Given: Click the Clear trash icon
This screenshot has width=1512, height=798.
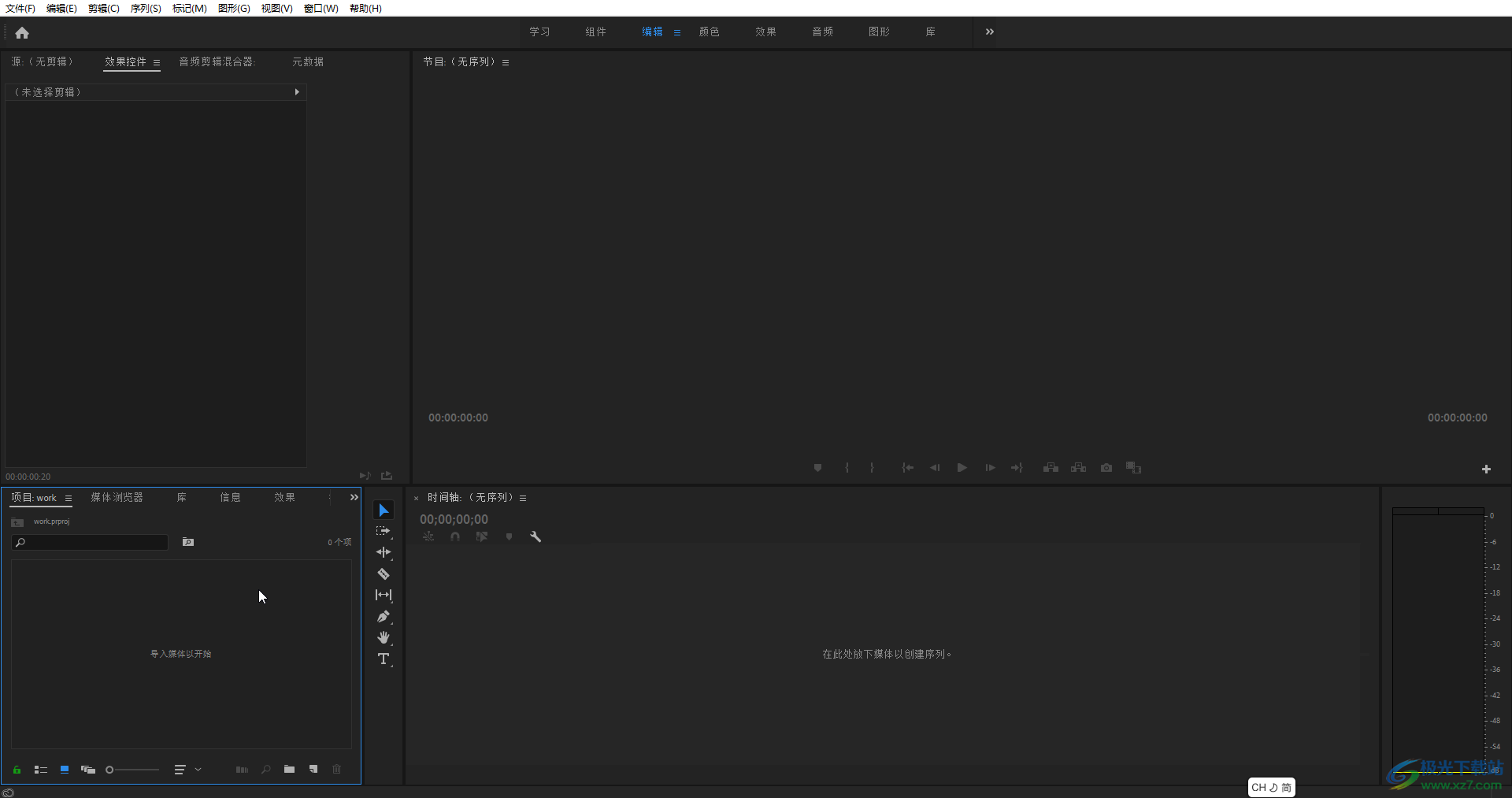Looking at the screenshot, I should click(336, 770).
